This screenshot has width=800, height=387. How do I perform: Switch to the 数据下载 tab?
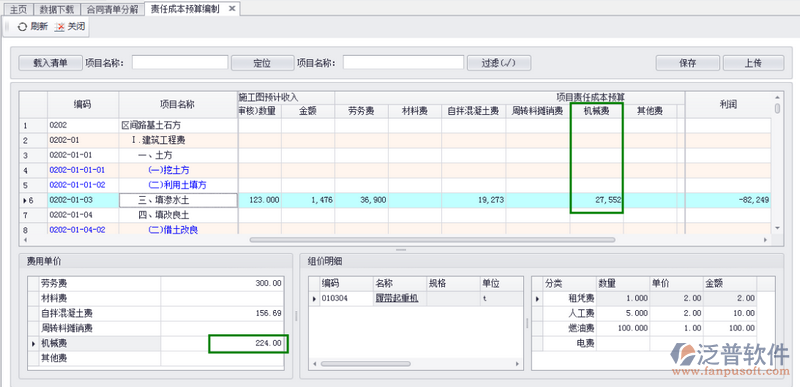(57, 9)
